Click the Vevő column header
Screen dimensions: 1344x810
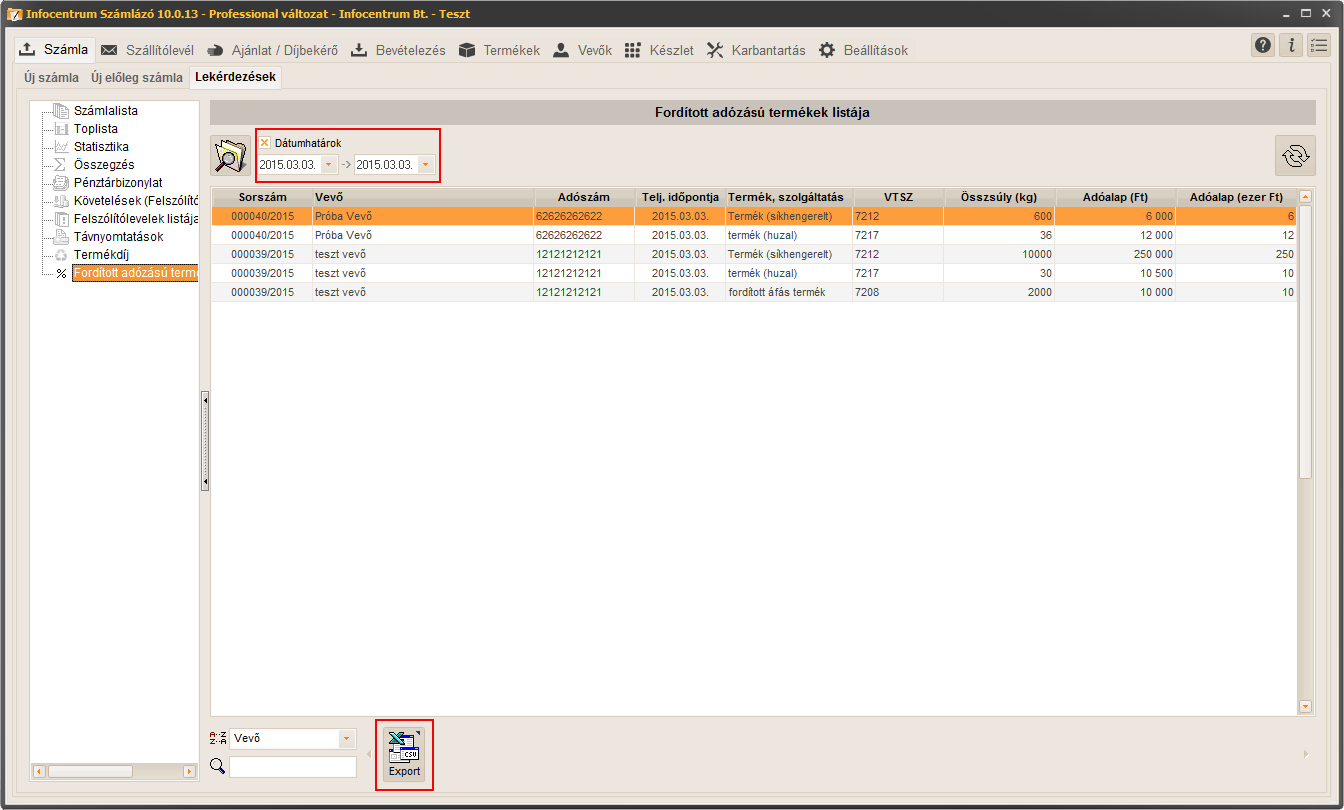[x=423, y=197]
